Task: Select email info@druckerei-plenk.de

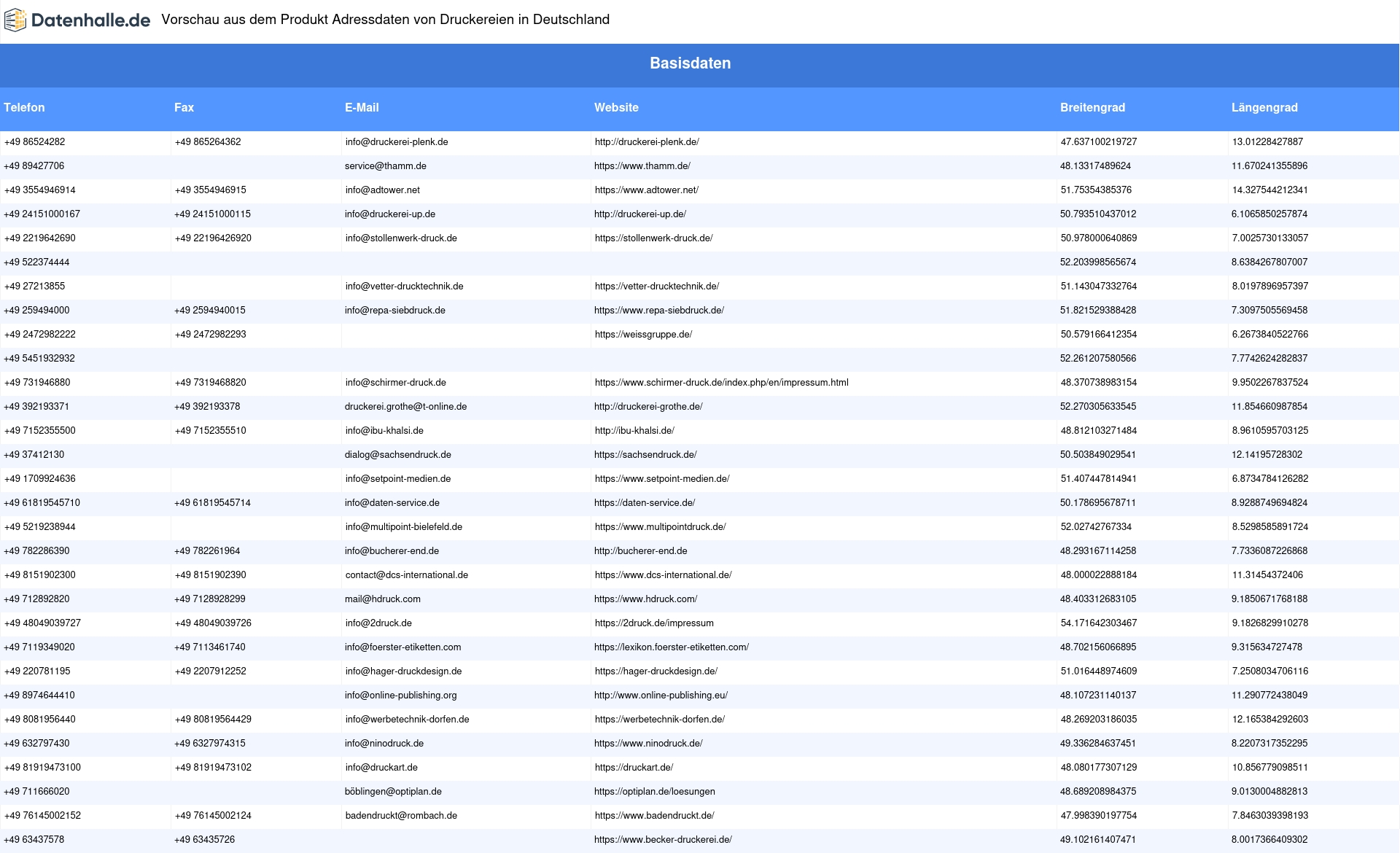Action: pos(397,142)
